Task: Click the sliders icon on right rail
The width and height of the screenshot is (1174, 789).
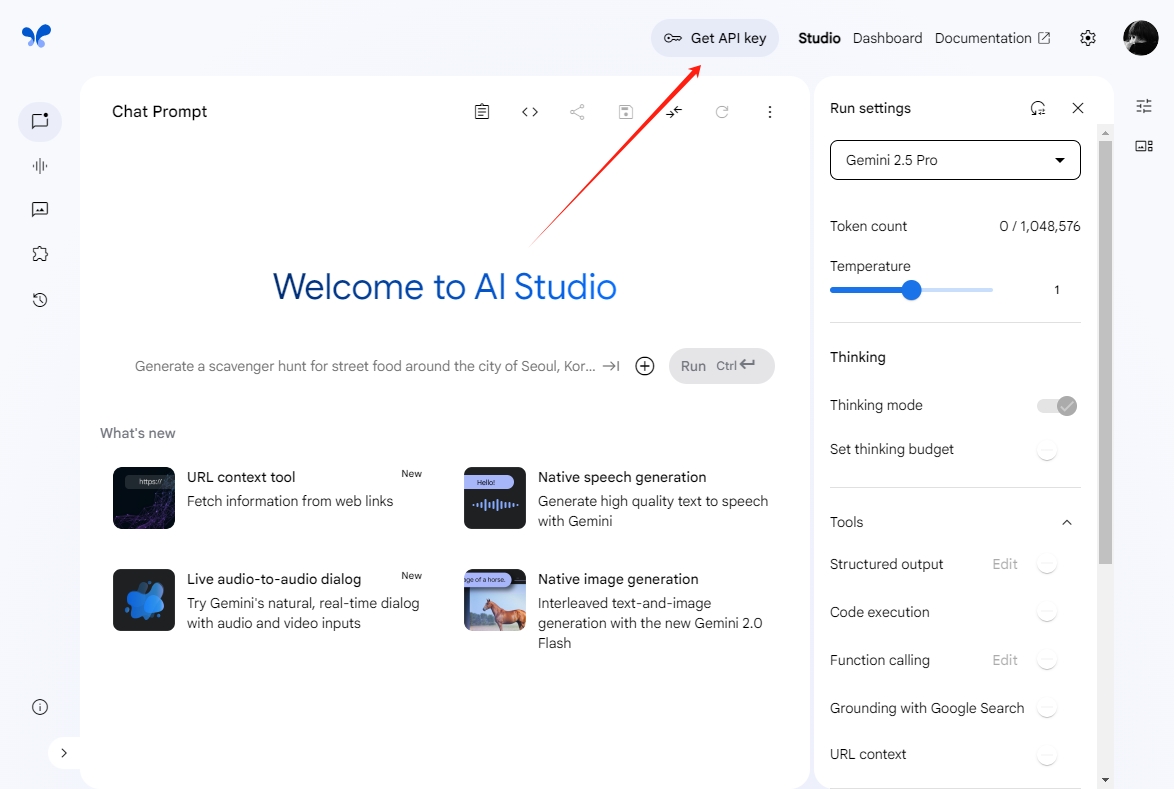Action: click(x=1144, y=106)
